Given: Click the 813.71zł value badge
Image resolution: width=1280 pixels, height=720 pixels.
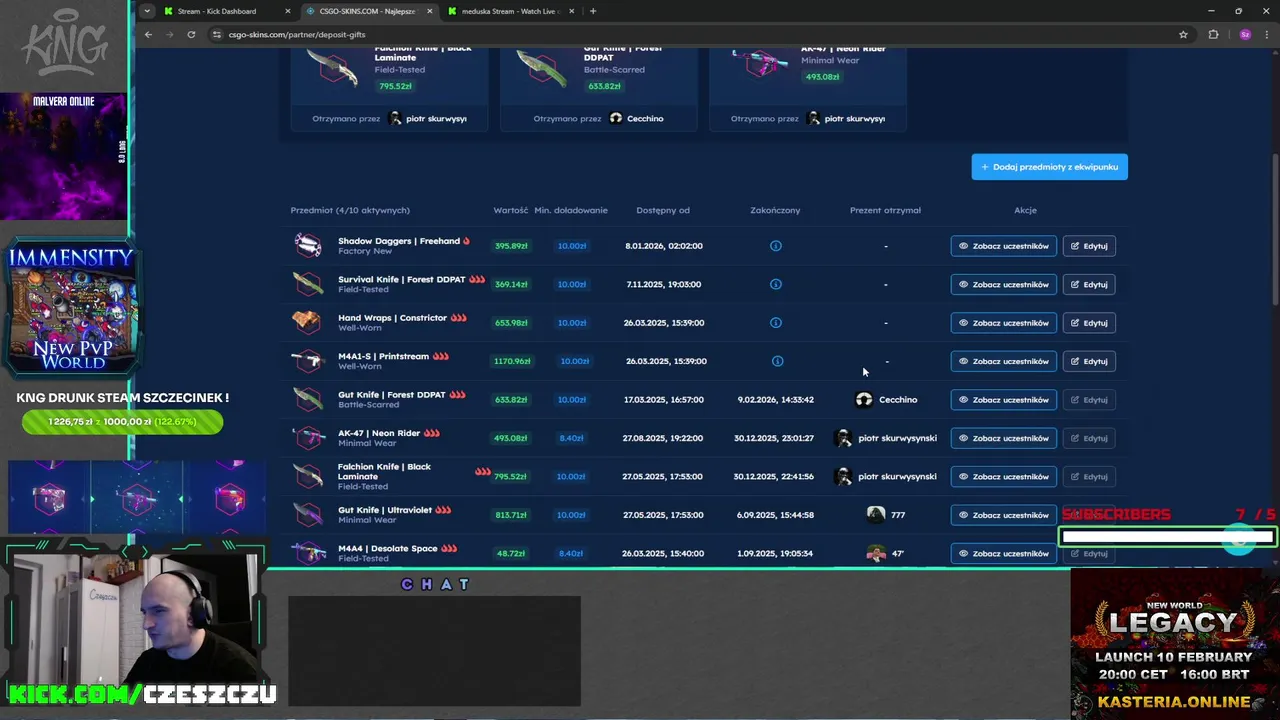Looking at the screenshot, I should (511, 515).
